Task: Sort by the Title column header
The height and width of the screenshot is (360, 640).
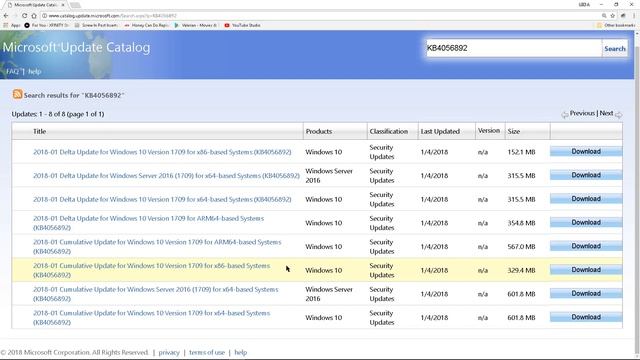Action: coord(39,131)
